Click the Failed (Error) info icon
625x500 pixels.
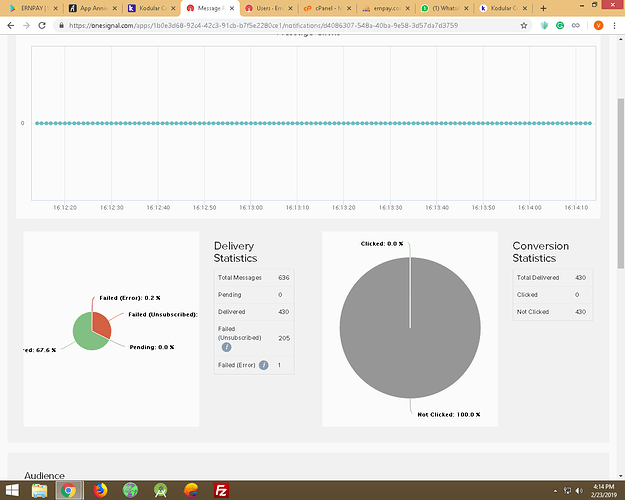click(263, 365)
